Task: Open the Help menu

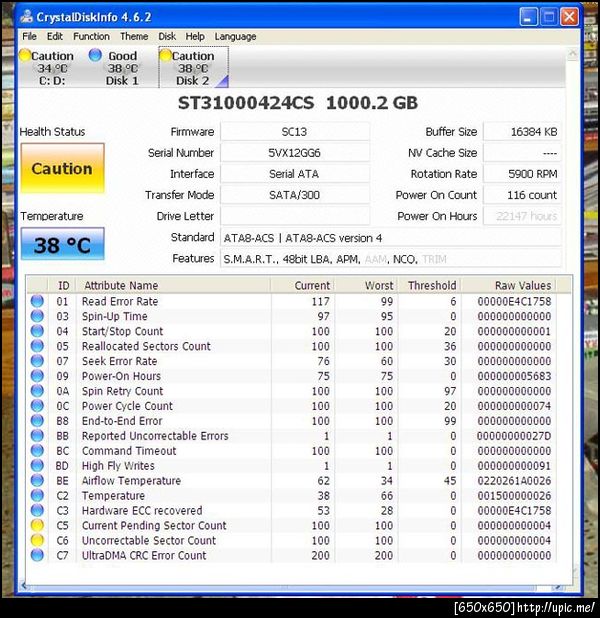Action: [195, 37]
